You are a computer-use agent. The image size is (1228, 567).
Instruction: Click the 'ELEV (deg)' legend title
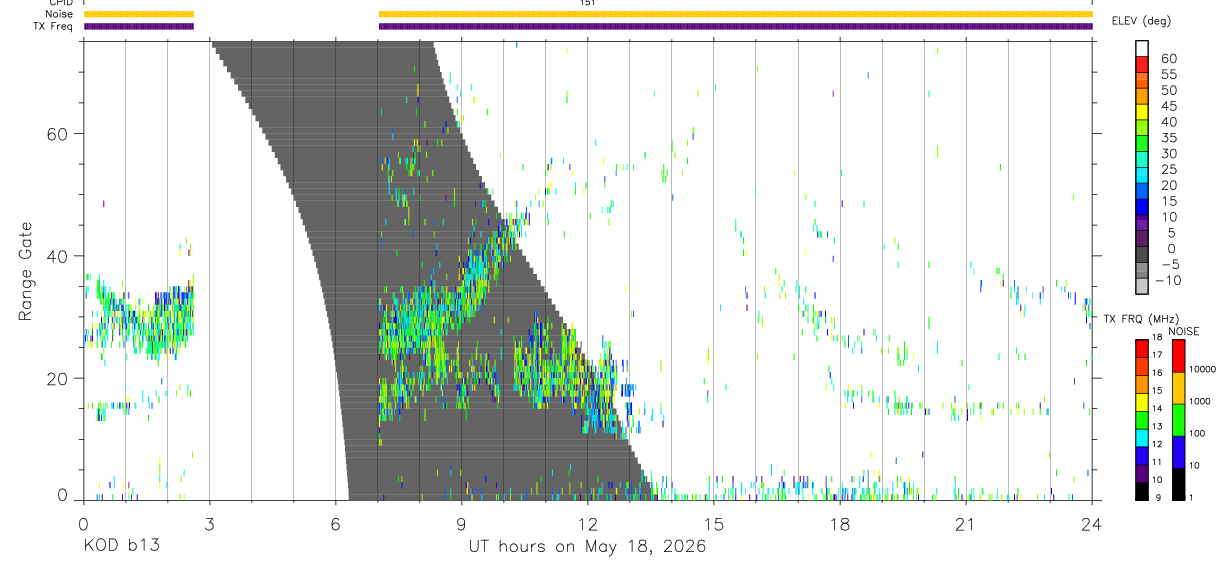(1141, 21)
